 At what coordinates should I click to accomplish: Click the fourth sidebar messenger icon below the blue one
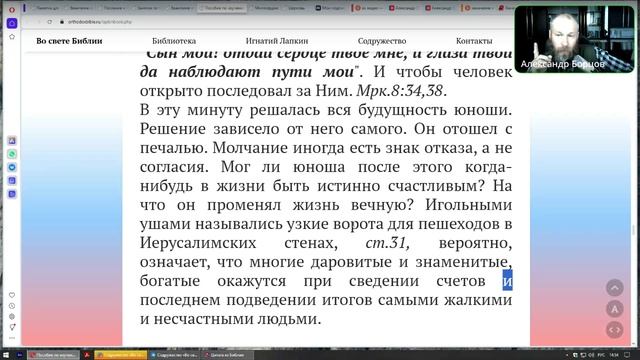click(x=12, y=180)
